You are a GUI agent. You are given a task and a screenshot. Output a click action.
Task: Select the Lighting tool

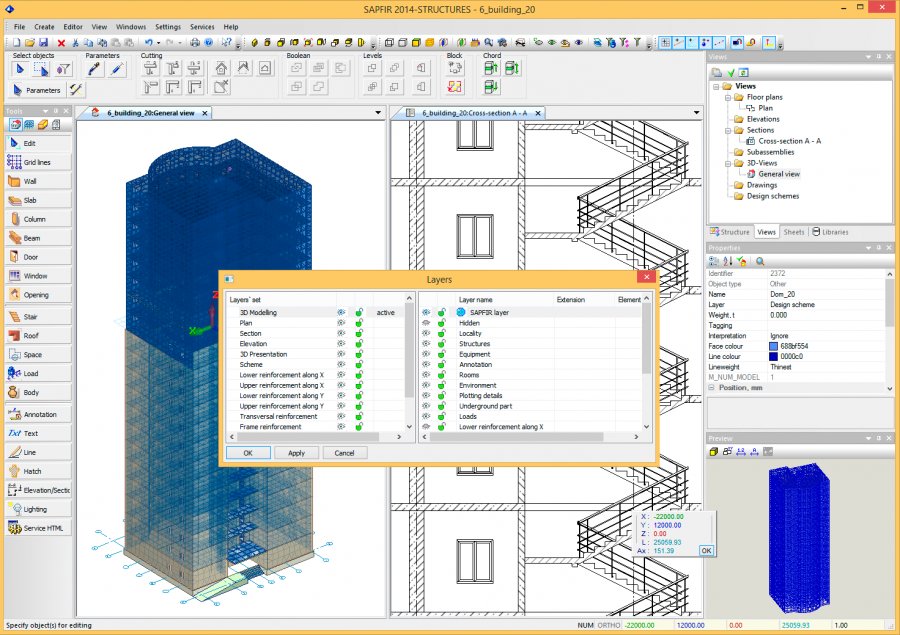pos(38,509)
